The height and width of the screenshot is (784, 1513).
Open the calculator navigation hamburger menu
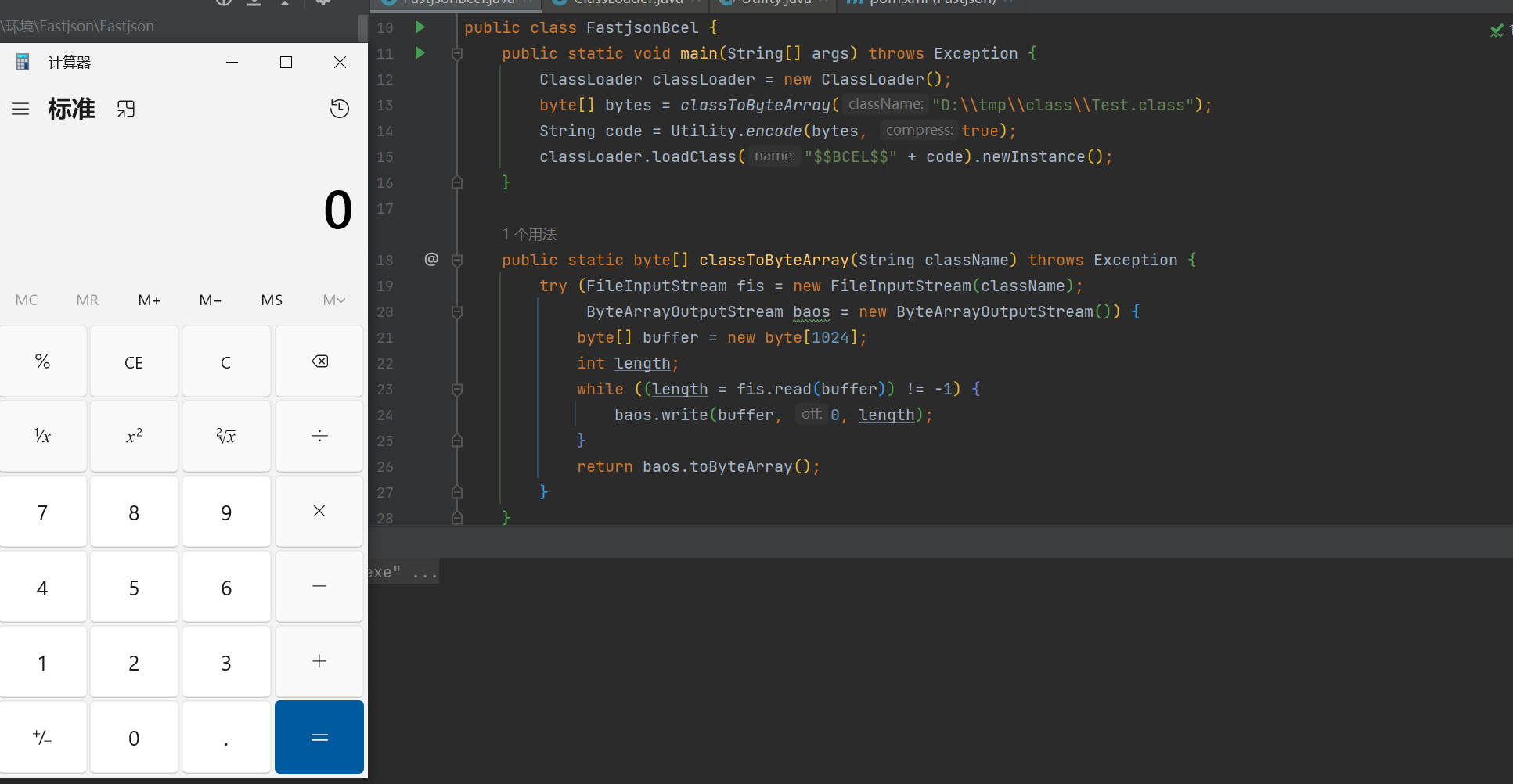point(20,109)
